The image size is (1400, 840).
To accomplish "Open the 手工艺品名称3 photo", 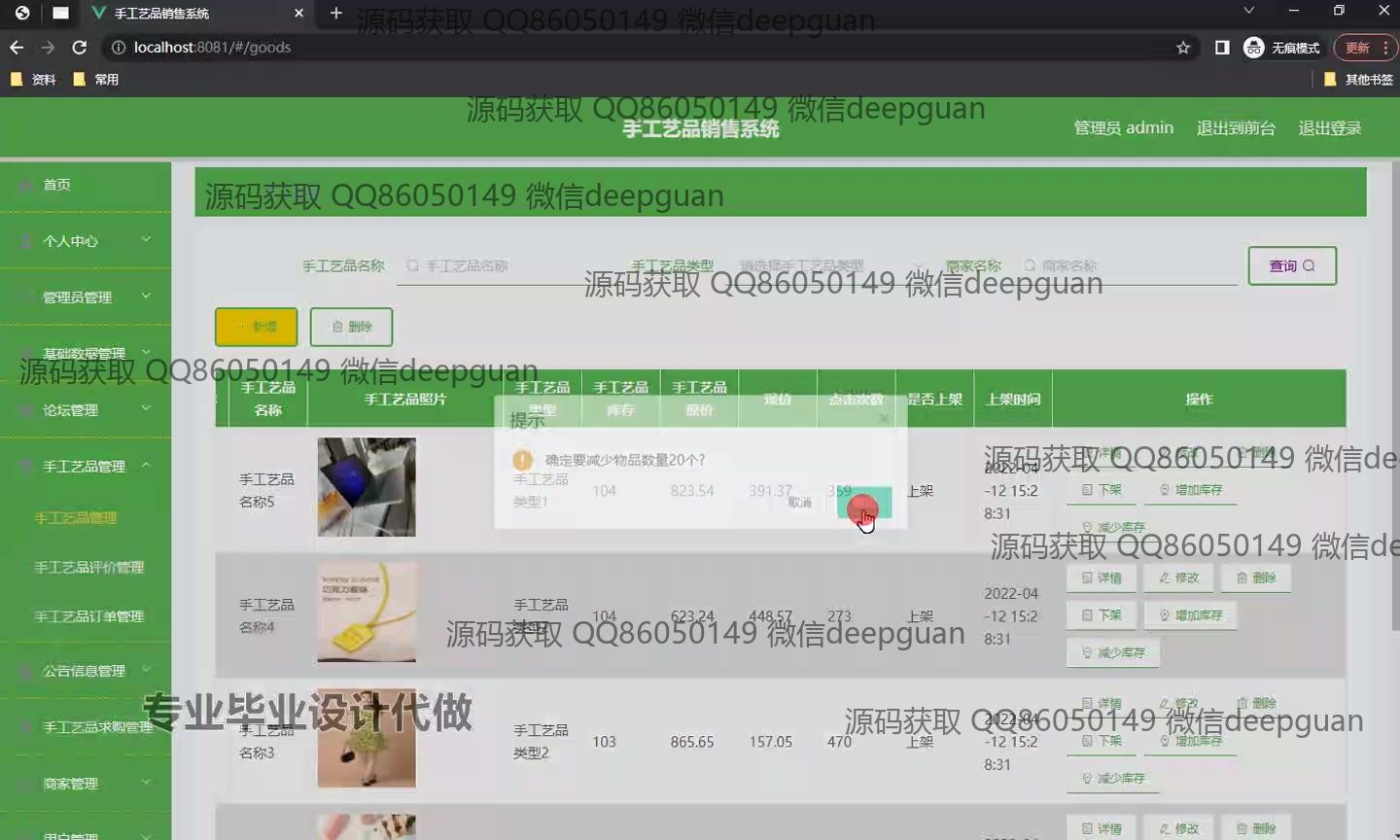I will click(367, 738).
